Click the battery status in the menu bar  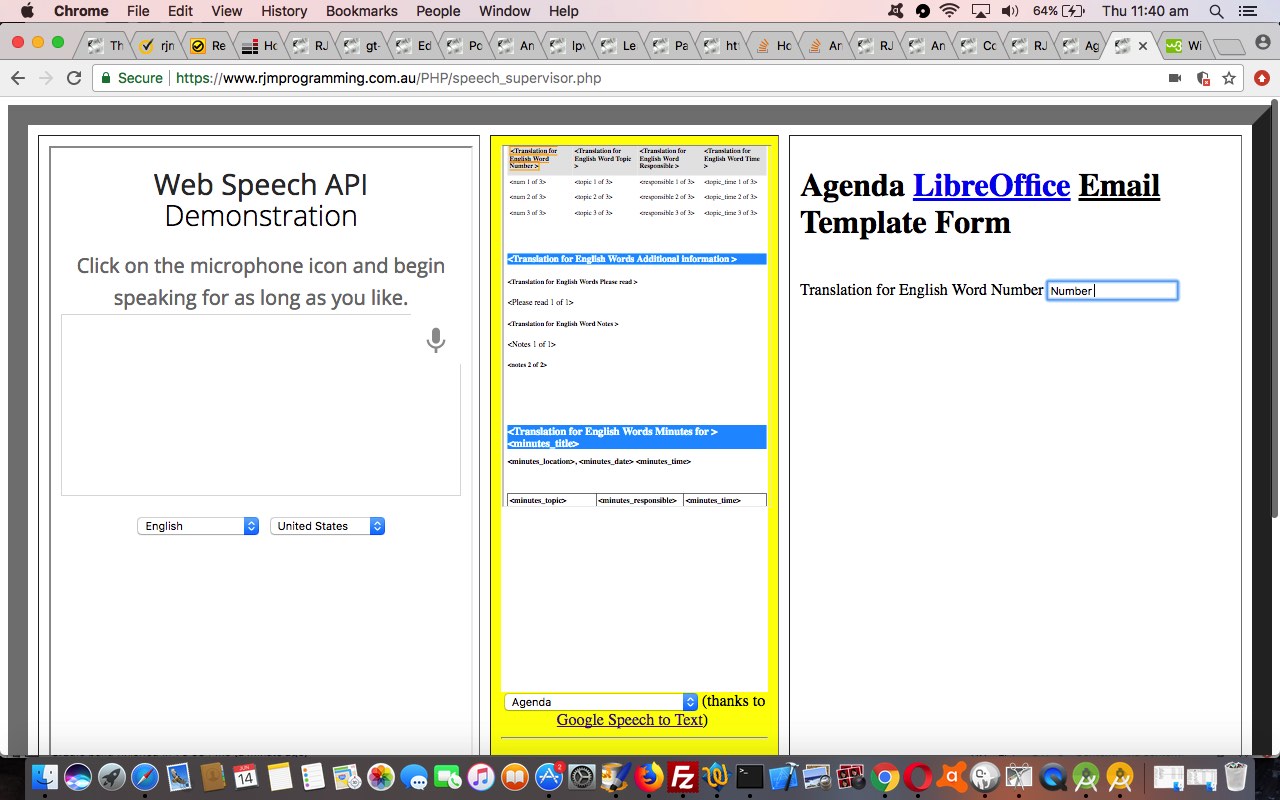point(1061,11)
